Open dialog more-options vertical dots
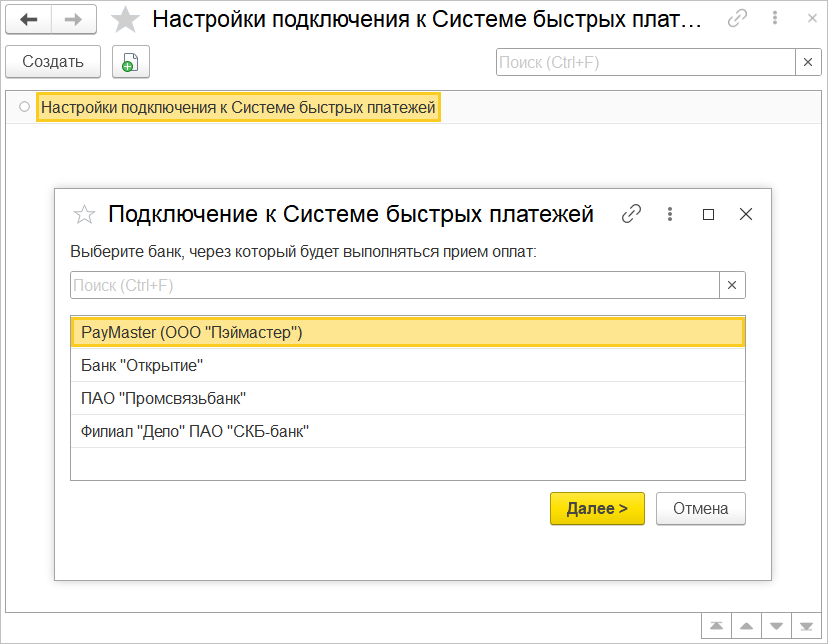The width and height of the screenshot is (828, 644). 670,214
